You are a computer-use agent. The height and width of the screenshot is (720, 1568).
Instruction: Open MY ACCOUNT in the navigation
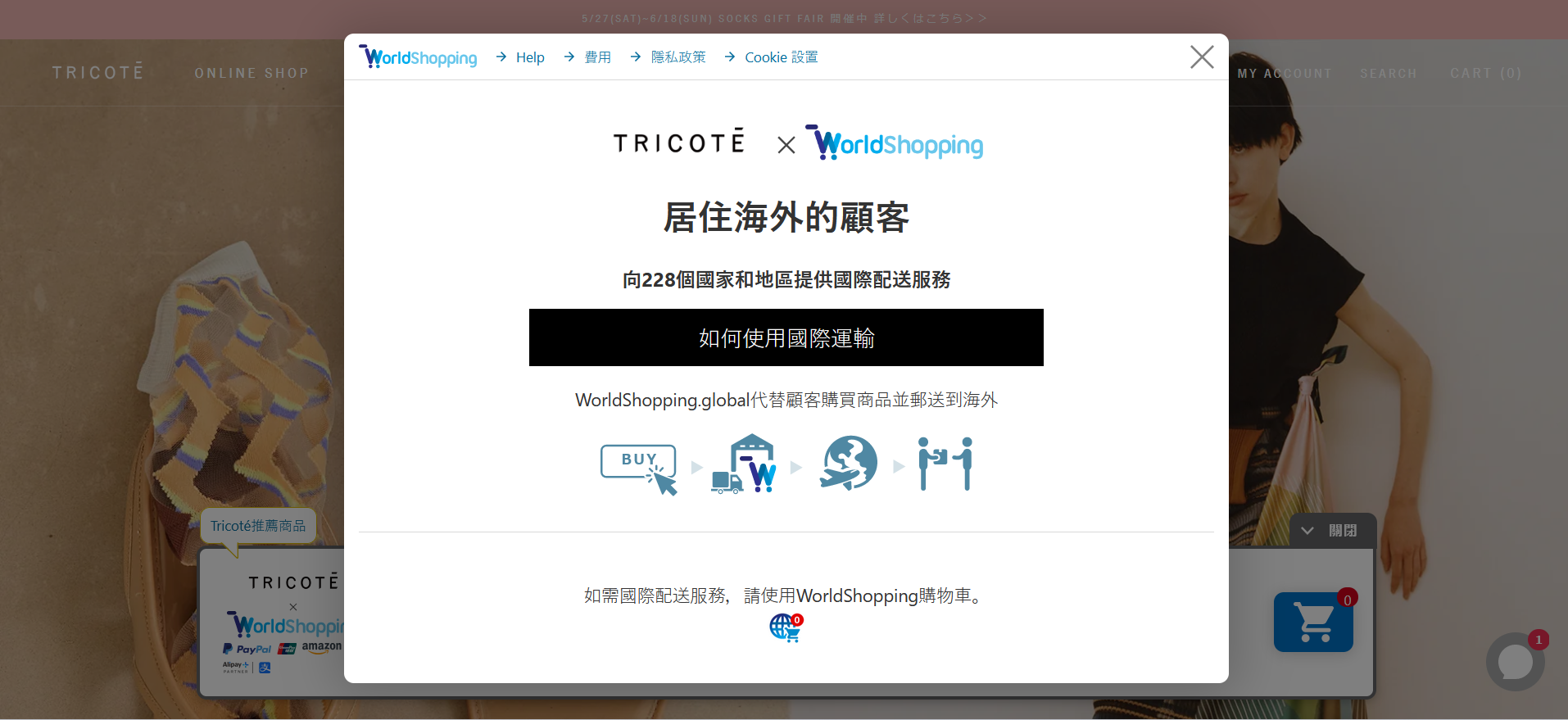click(1284, 74)
